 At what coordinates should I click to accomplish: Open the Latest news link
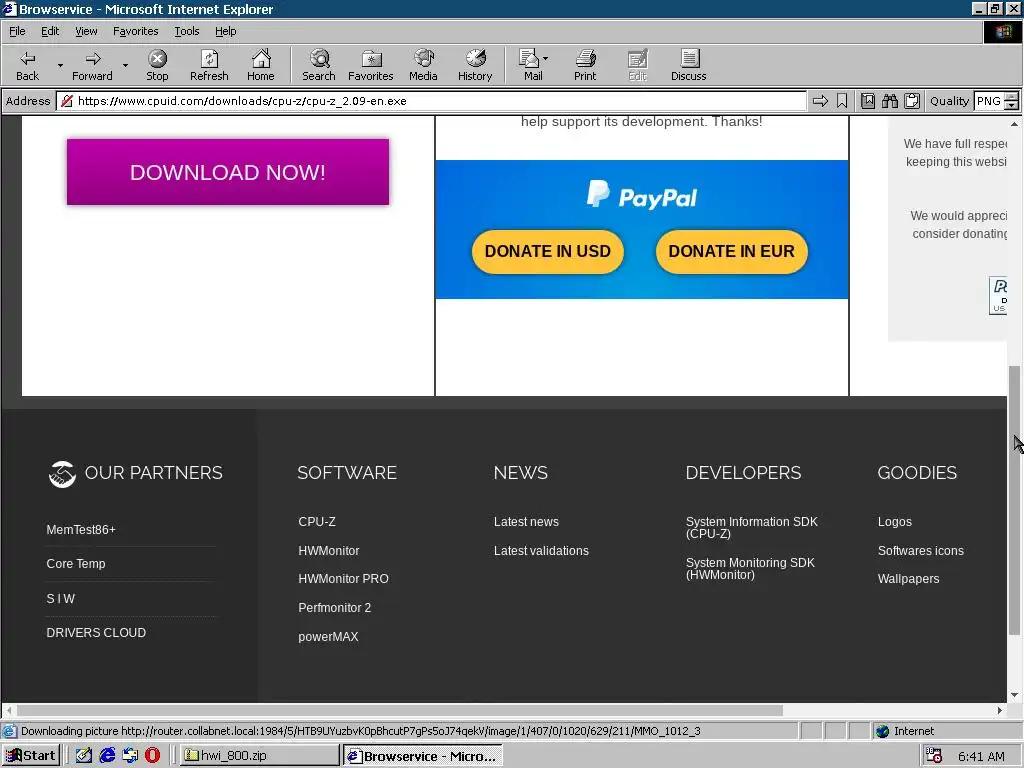[526, 522]
